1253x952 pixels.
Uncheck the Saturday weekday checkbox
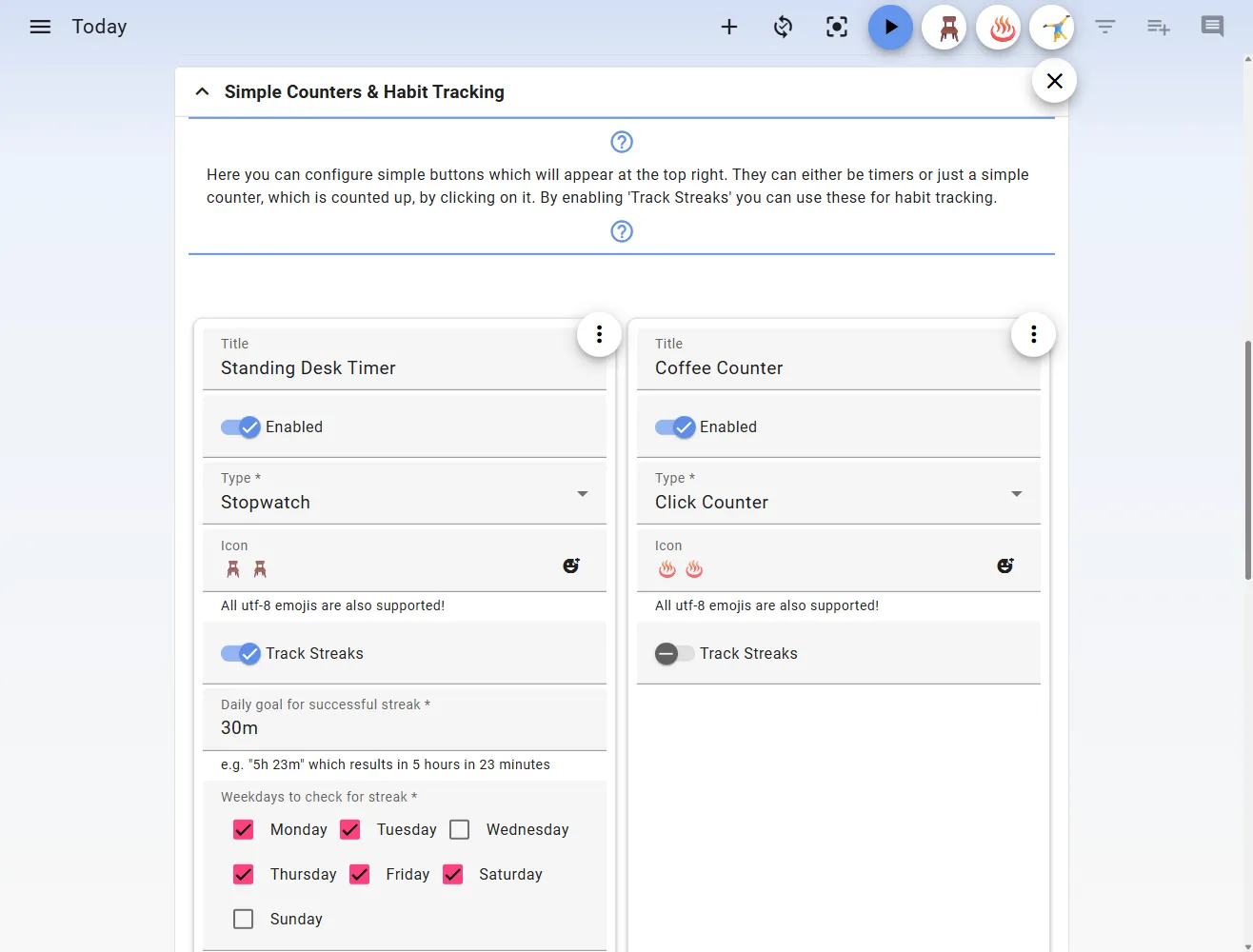tap(453, 875)
